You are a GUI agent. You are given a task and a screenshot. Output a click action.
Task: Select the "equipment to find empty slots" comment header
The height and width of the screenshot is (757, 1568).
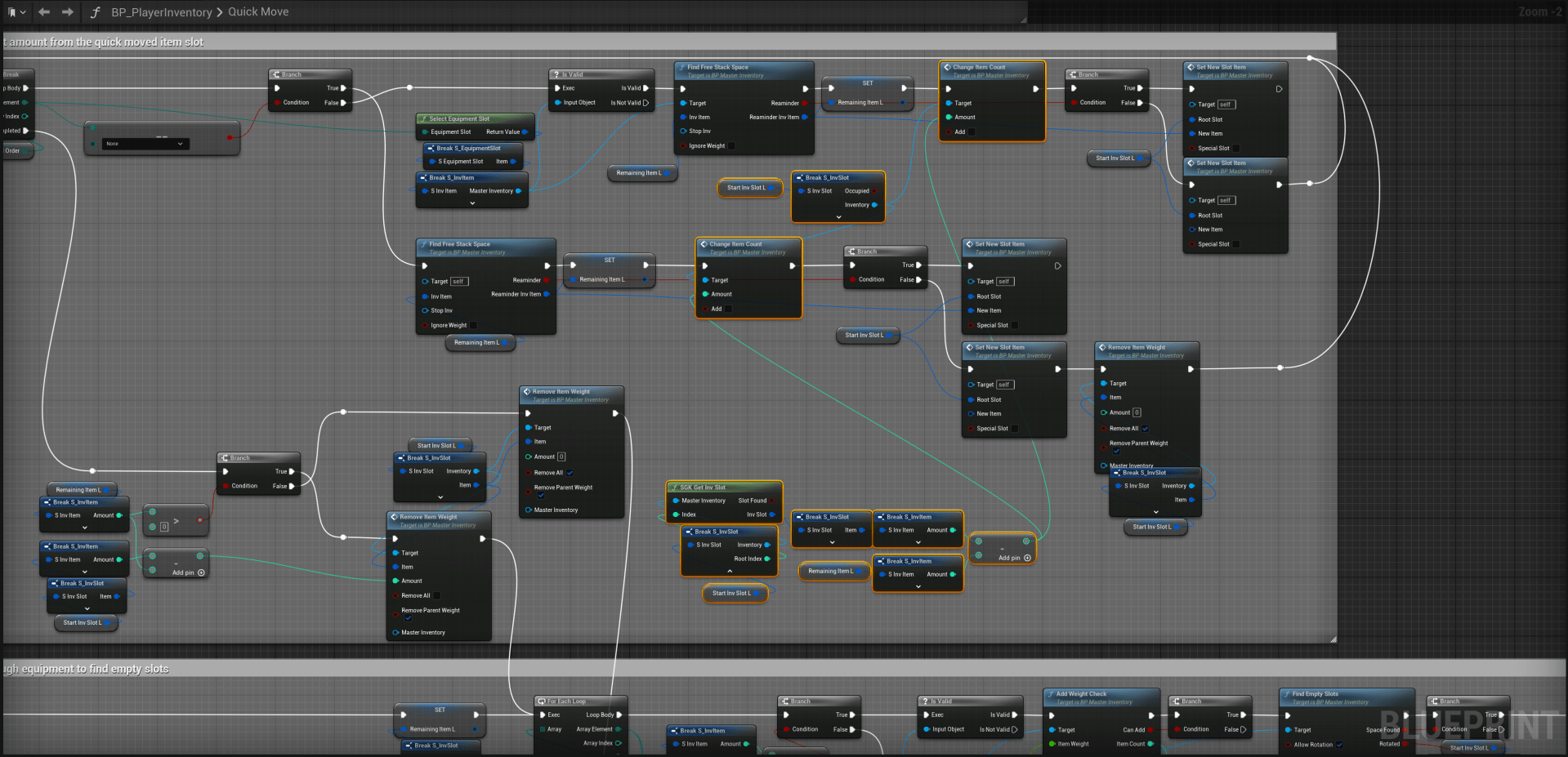point(784,669)
